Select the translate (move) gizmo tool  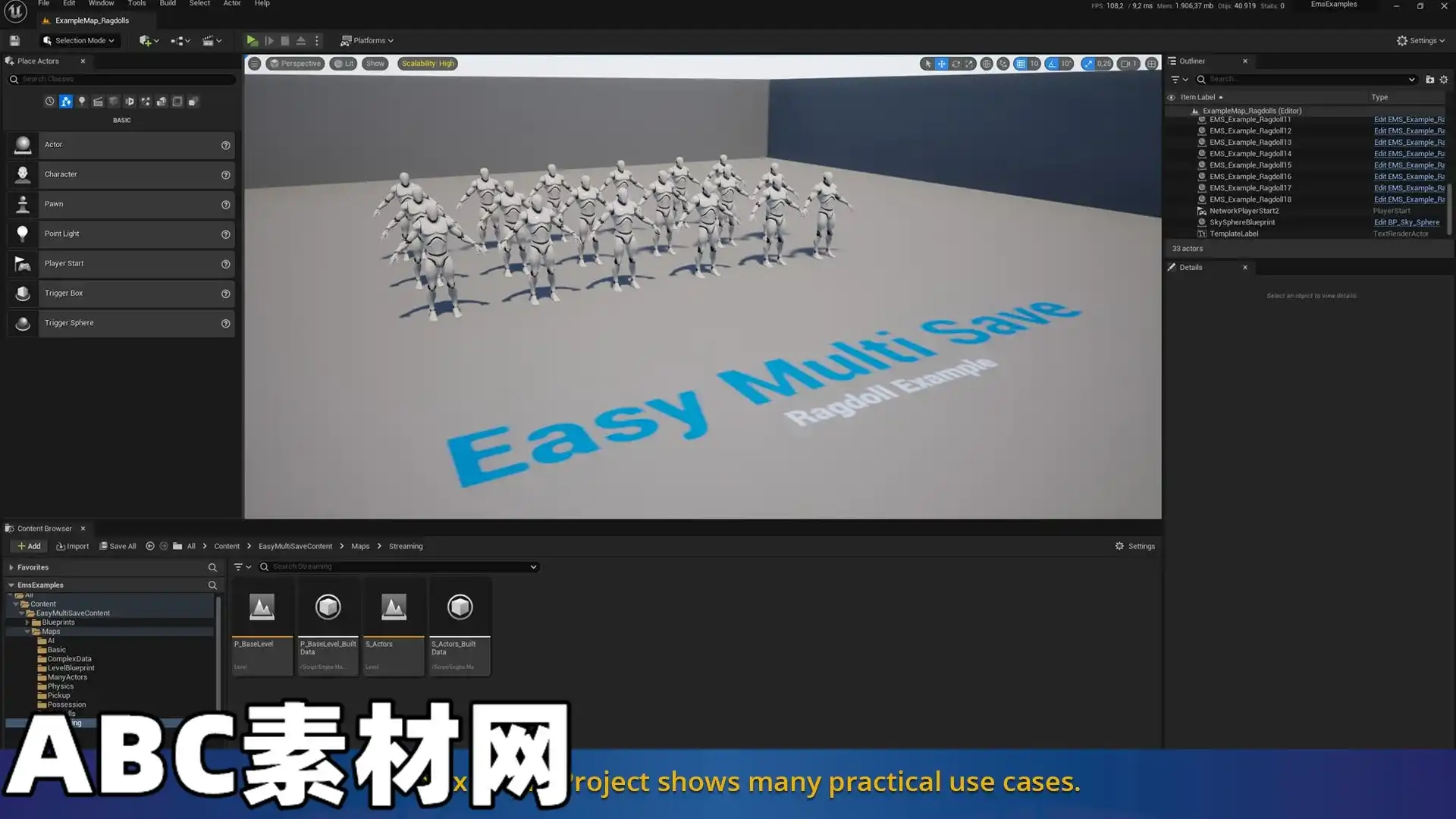point(941,64)
